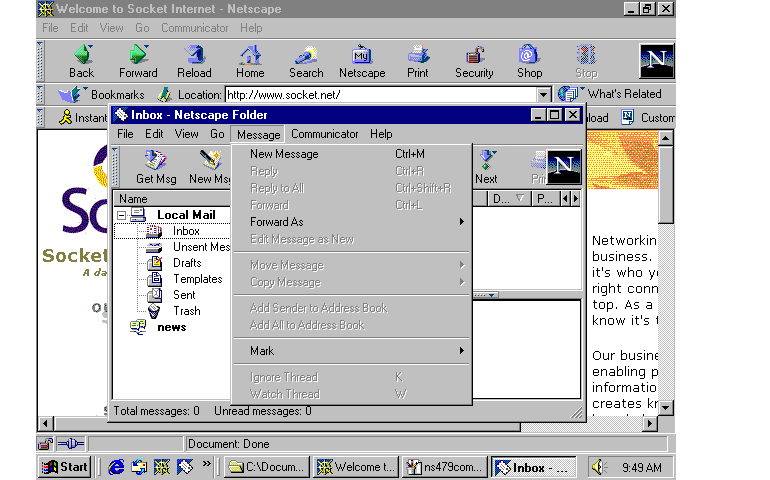Open the Location URL dropdown arrow
The image size is (770, 480).
click(x=543, y=94)
